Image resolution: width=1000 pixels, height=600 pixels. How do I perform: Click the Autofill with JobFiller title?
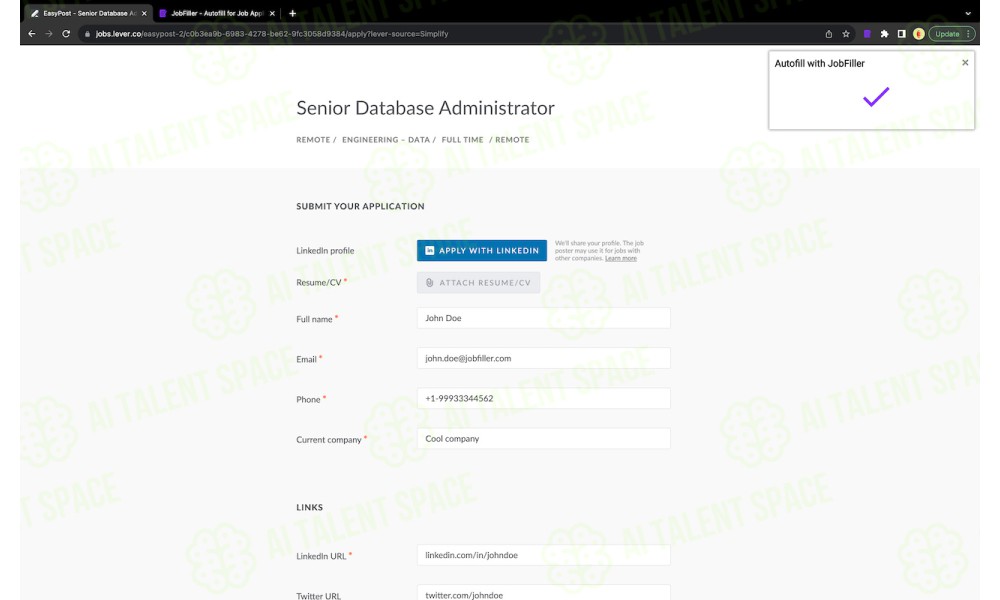(x=820, y=63)
